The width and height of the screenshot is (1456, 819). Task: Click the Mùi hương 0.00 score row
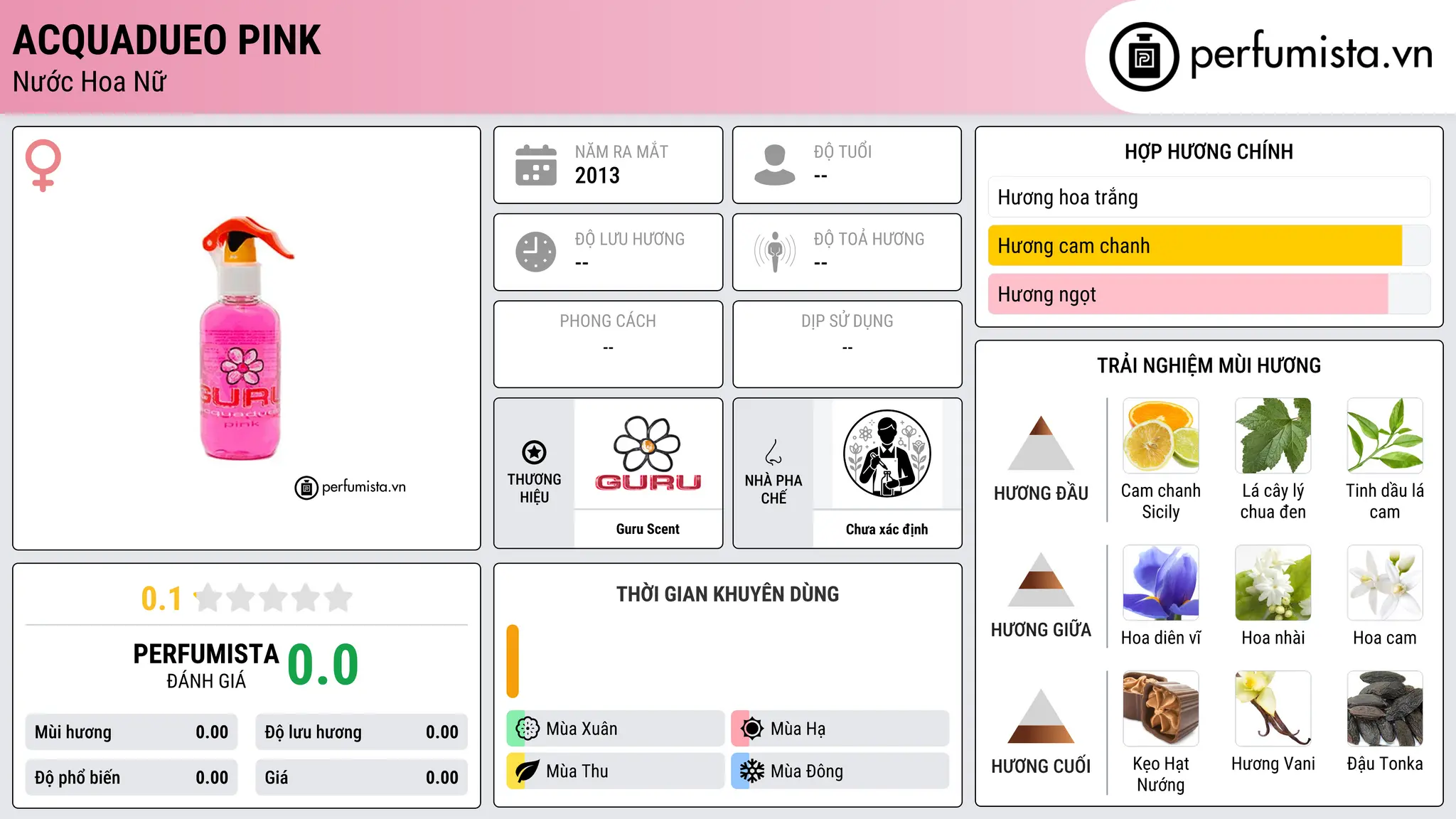pyautogui.click(x=132, y=732)
